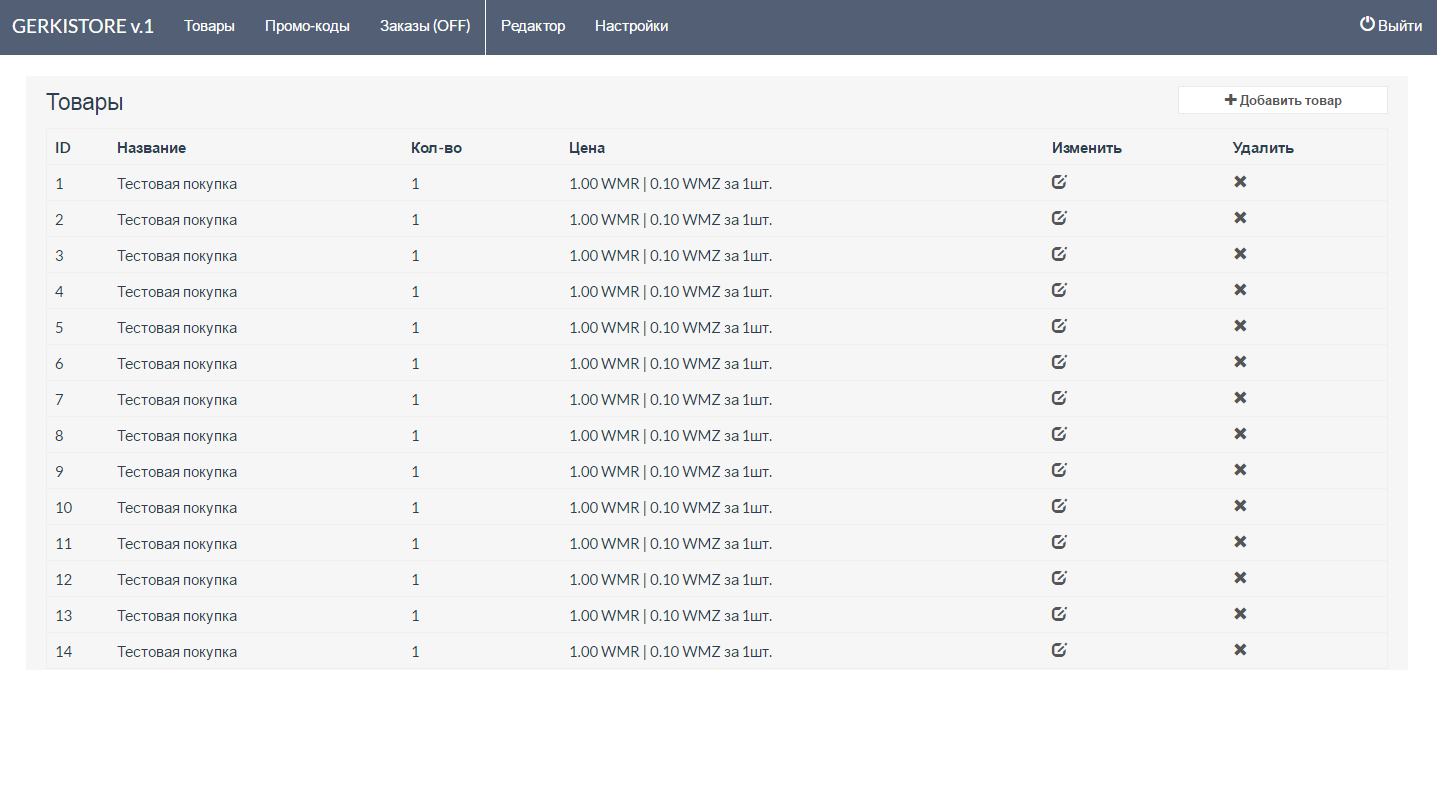
Task: Edit the product in row 5
Action: [1059, 326]
